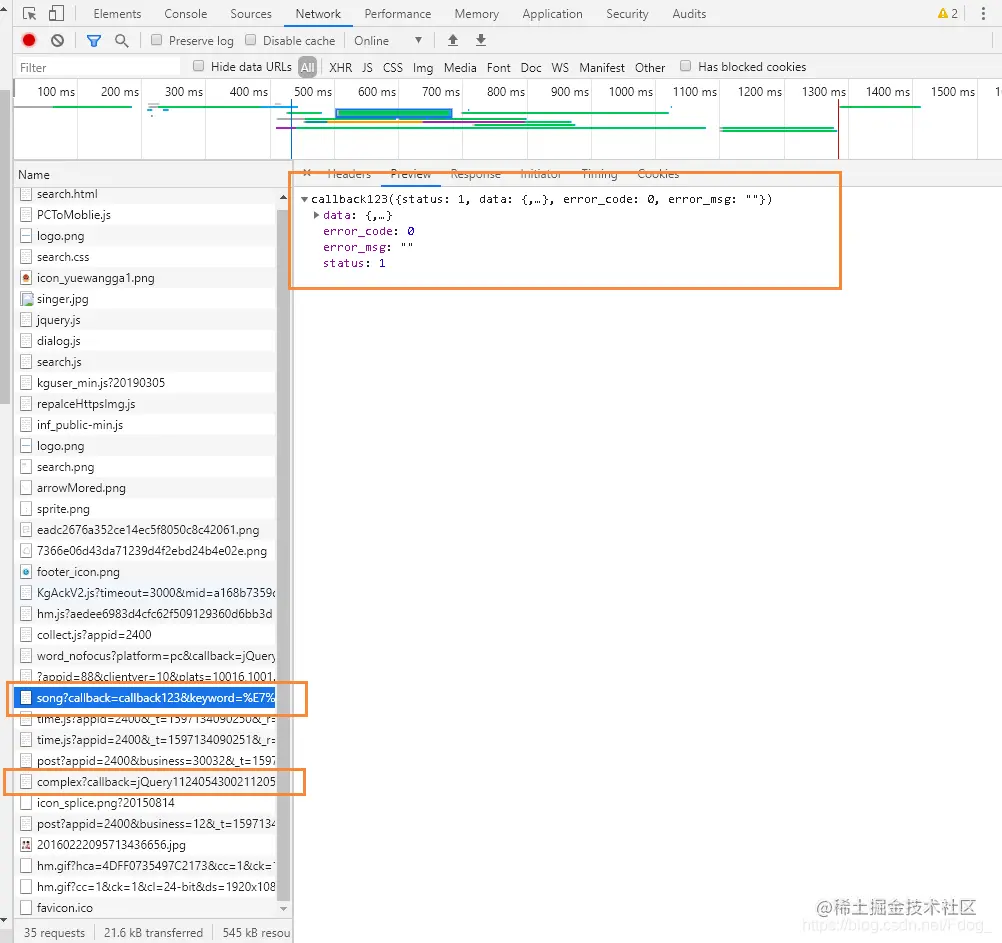Select the Network panel tab
This screenshot has height=943, width=1002.
coord(318,13)
